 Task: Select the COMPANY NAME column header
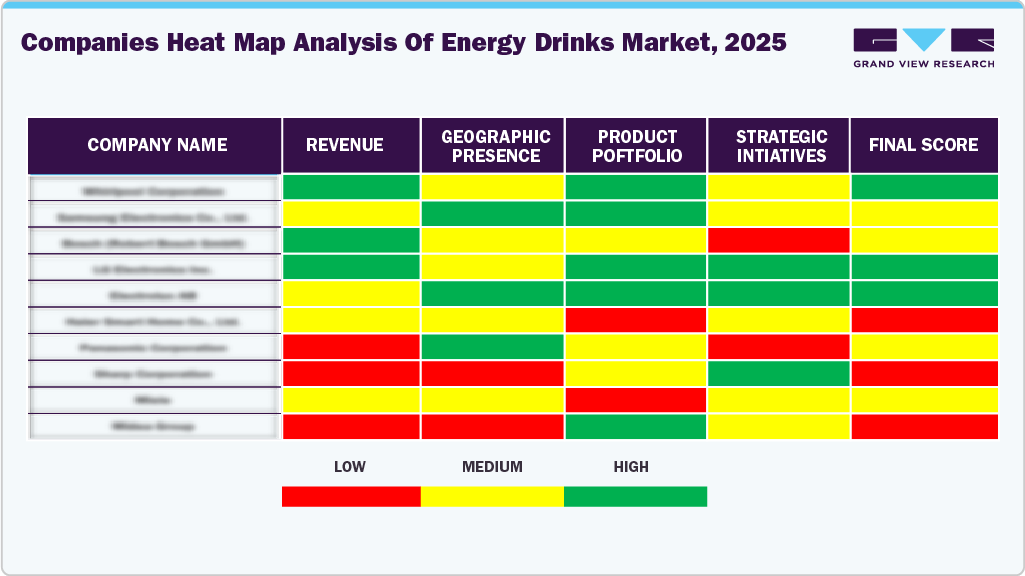pyautogui.click(x=155, y=145)
